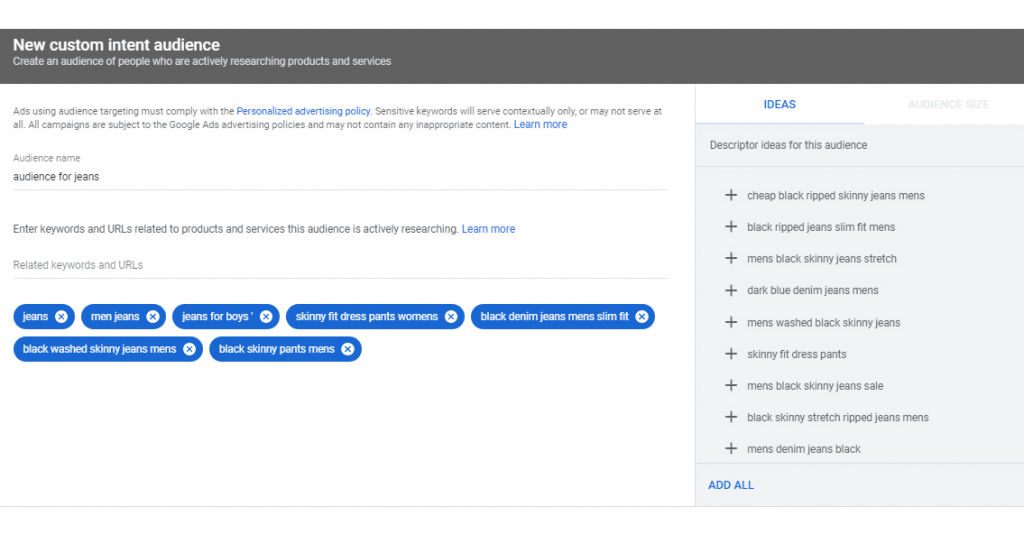Open the Personalized advertising policy link
The width and height of the screenshot is (1024, 534).
(x=303, y=111)
